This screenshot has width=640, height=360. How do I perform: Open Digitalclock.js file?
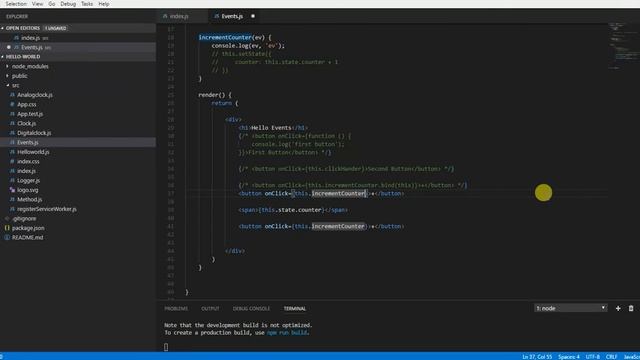point(34,133)
